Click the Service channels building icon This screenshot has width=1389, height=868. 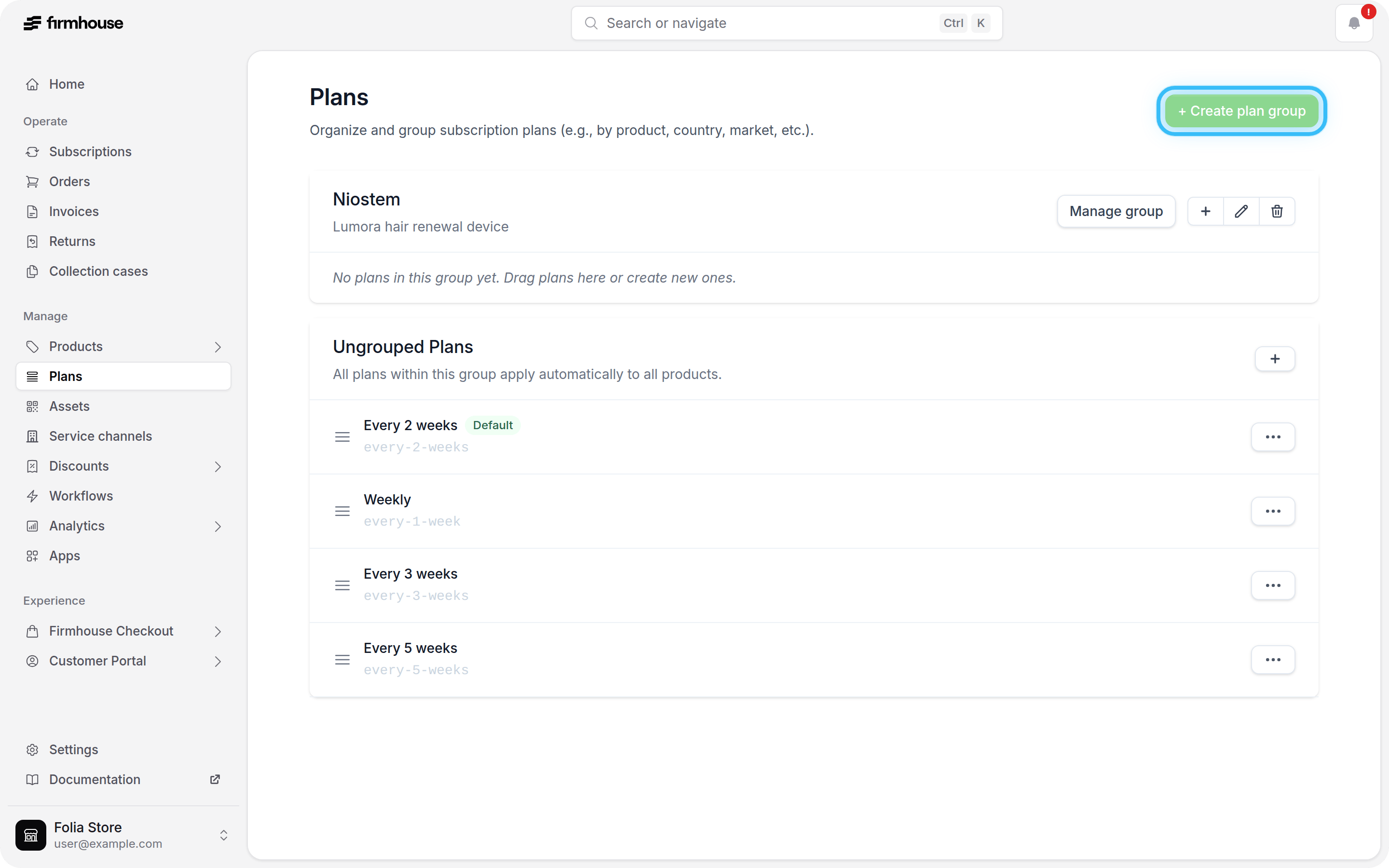(x=32, y=436)
